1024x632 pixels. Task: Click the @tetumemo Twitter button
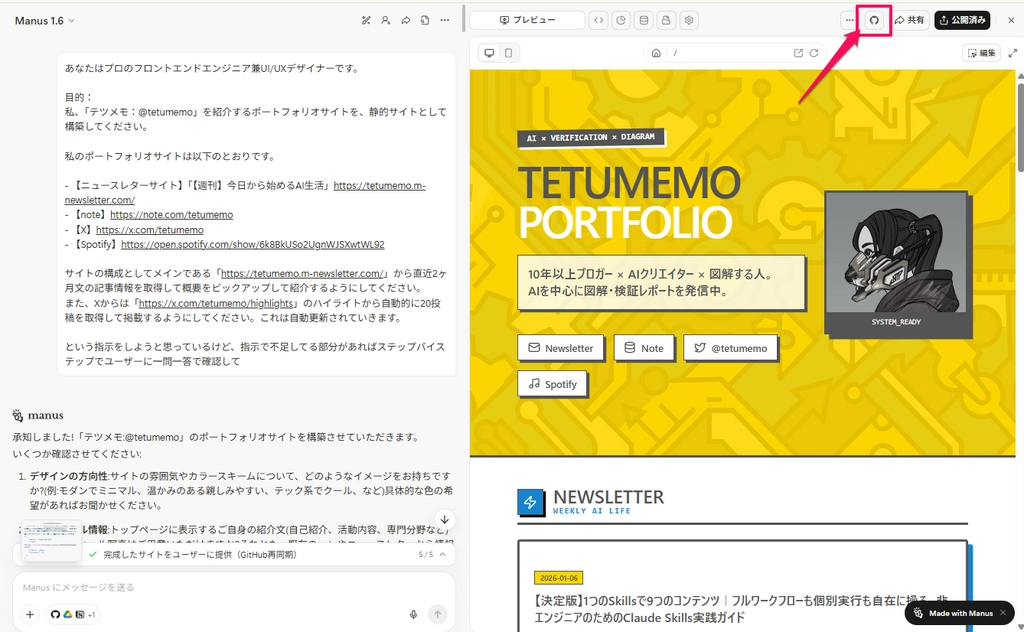click(x=730, y=348)
